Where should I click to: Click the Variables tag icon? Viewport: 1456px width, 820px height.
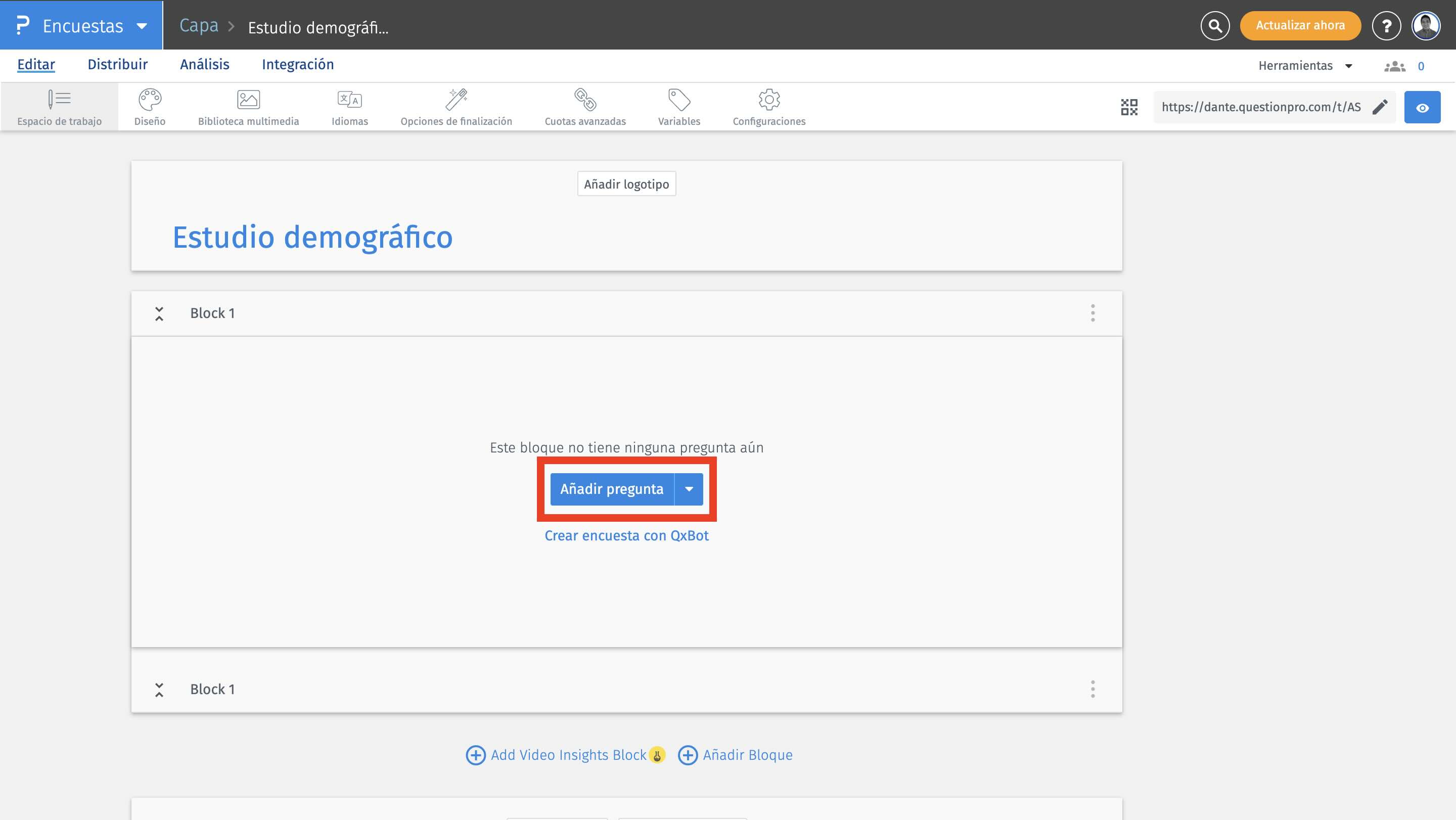tap(679, 100)
